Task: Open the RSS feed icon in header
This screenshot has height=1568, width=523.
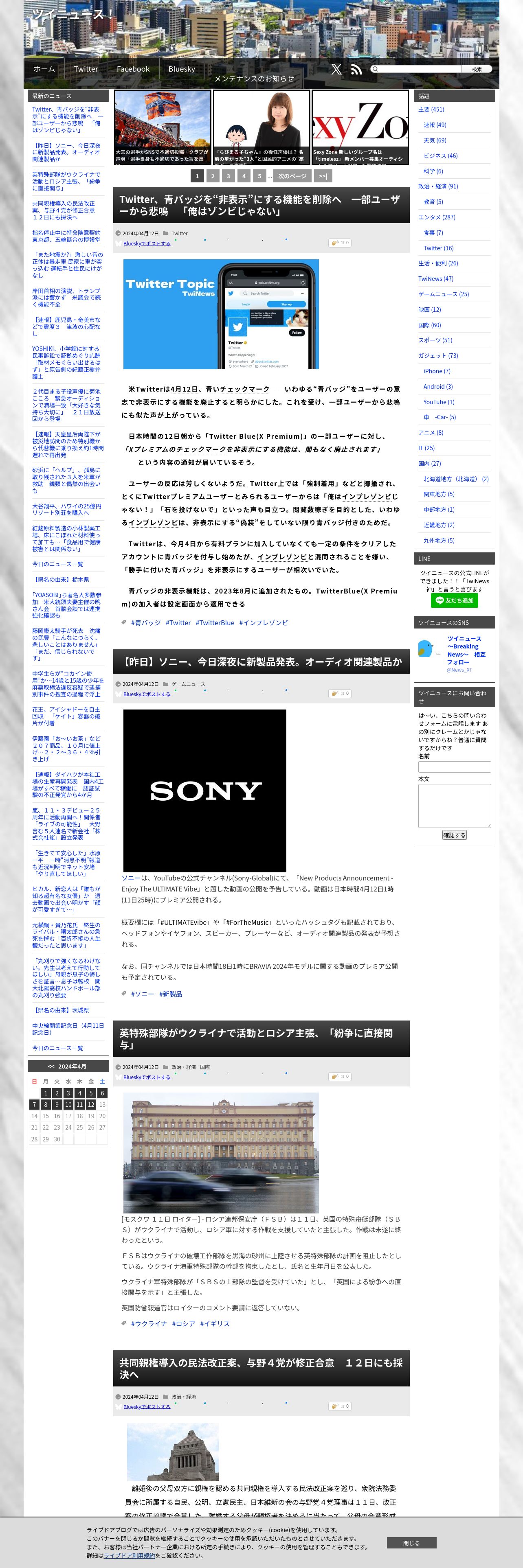Action: 356,69
